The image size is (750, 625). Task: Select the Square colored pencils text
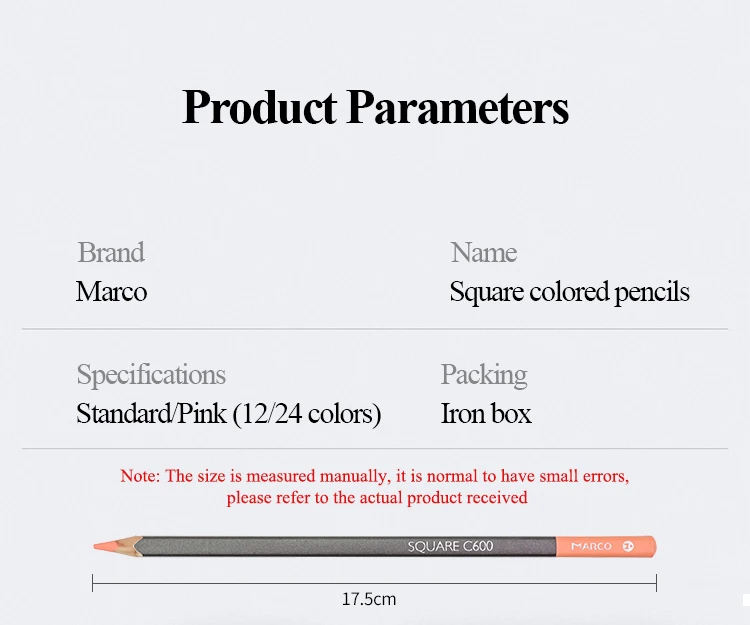point(569,292)
